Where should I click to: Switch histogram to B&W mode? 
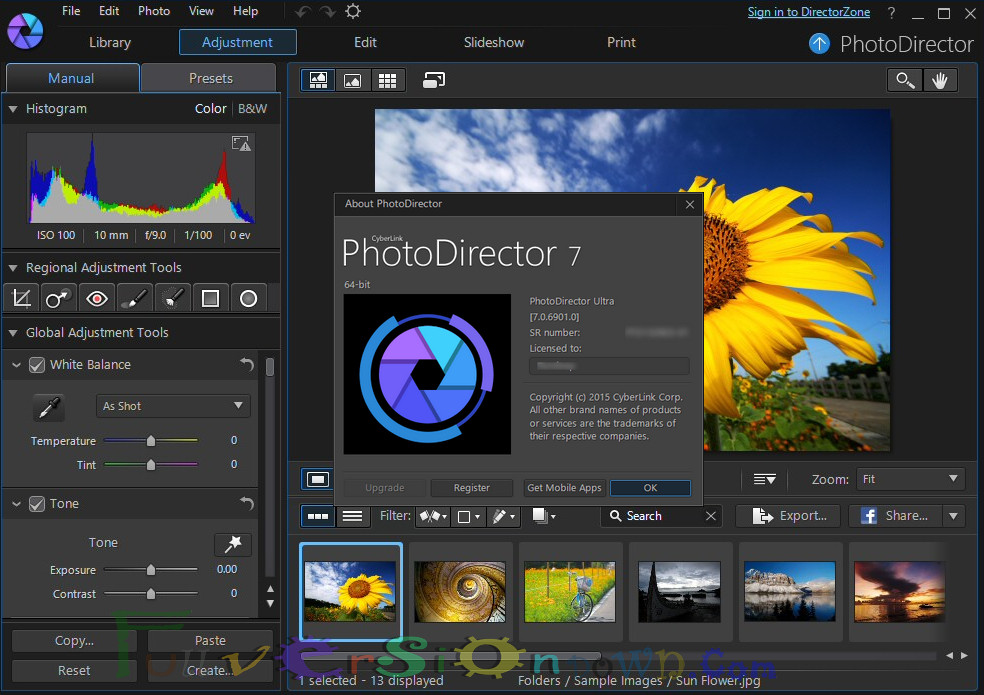coord(252,109)
